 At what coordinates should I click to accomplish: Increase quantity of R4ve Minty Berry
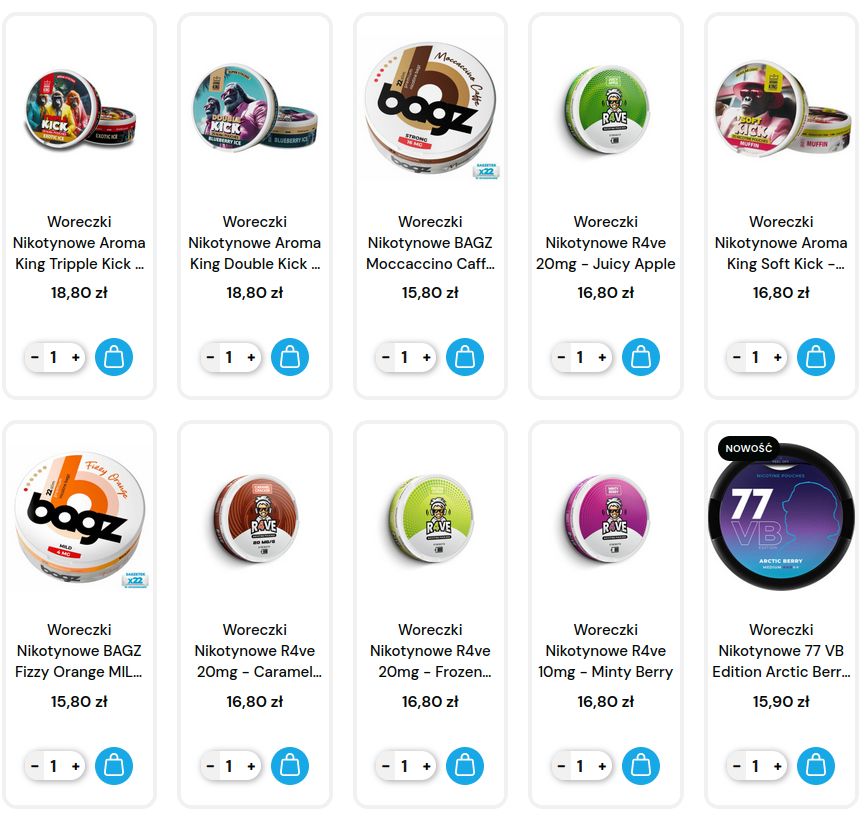tap(602, 766)
